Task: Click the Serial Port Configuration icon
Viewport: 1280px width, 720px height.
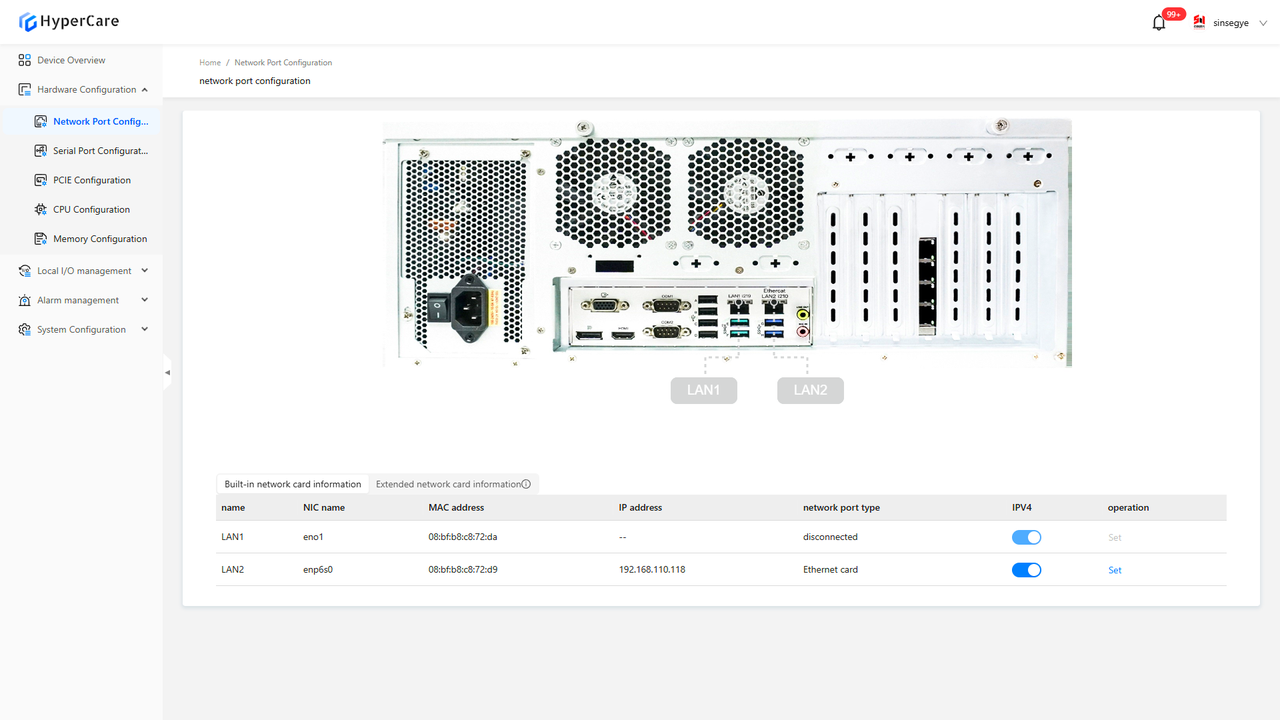Action: (x=41, y=151)
